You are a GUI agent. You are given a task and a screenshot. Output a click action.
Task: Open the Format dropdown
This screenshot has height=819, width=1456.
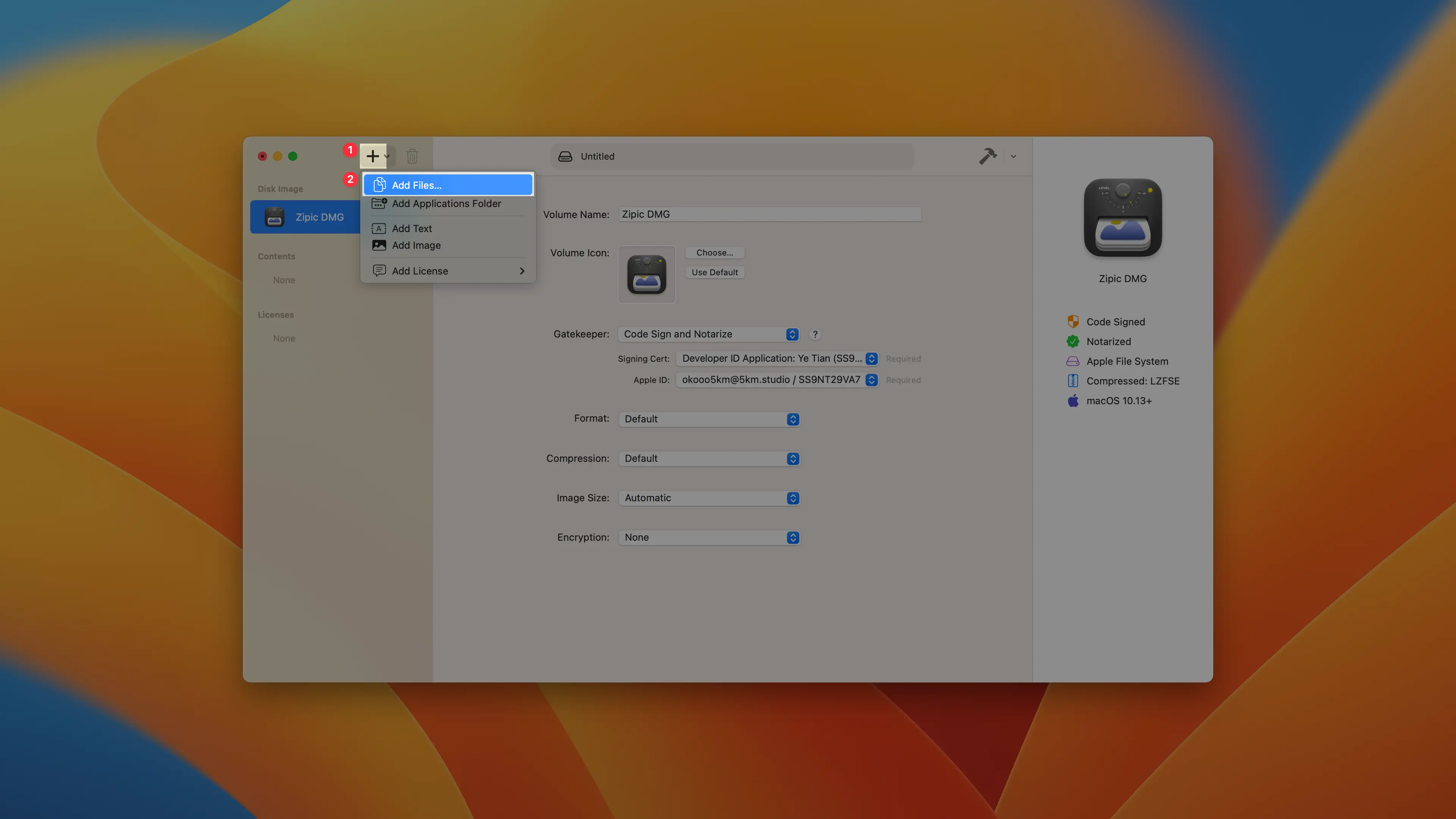point(709,419)
